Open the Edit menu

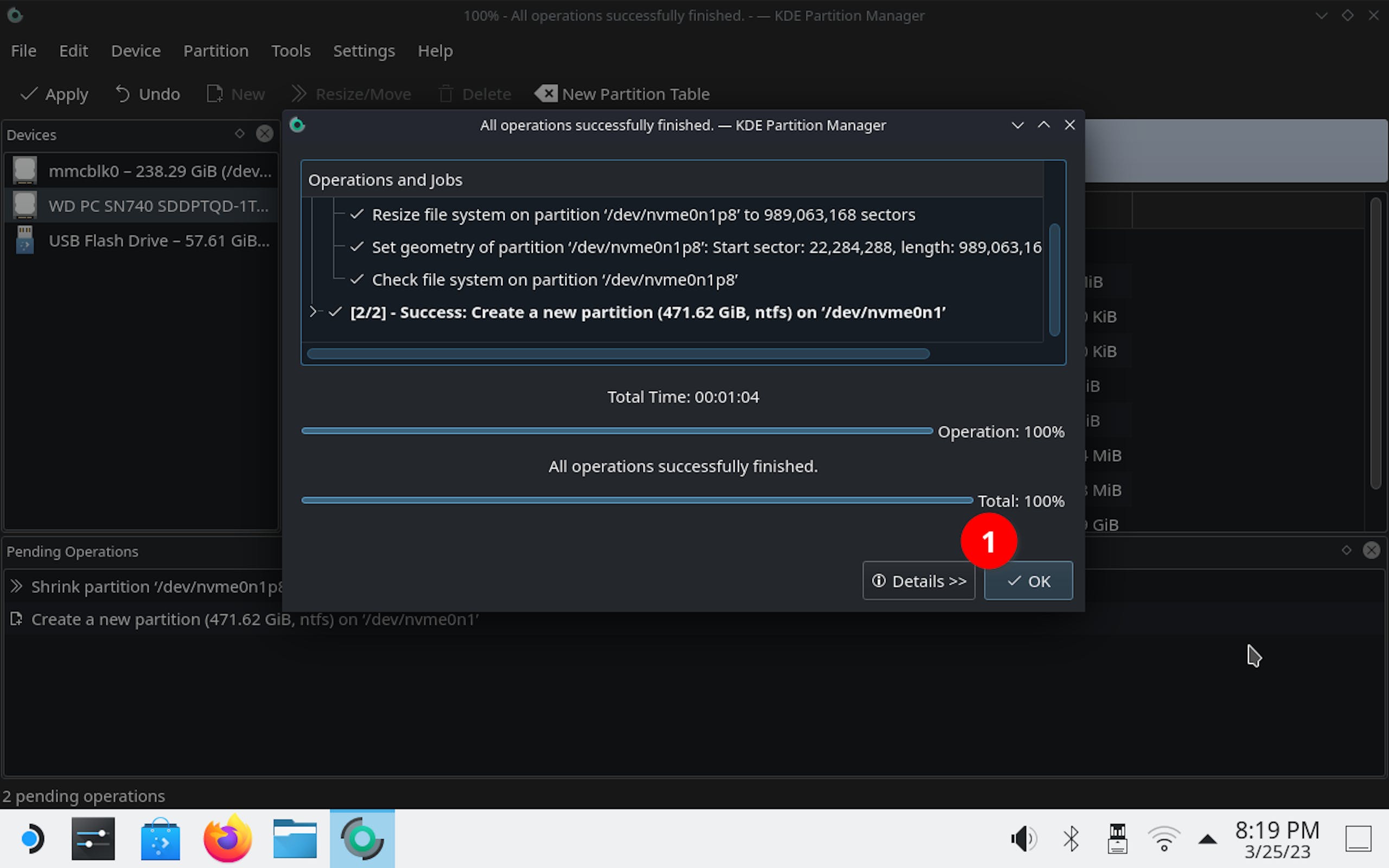pyautogui.click(x=73, y=51)
